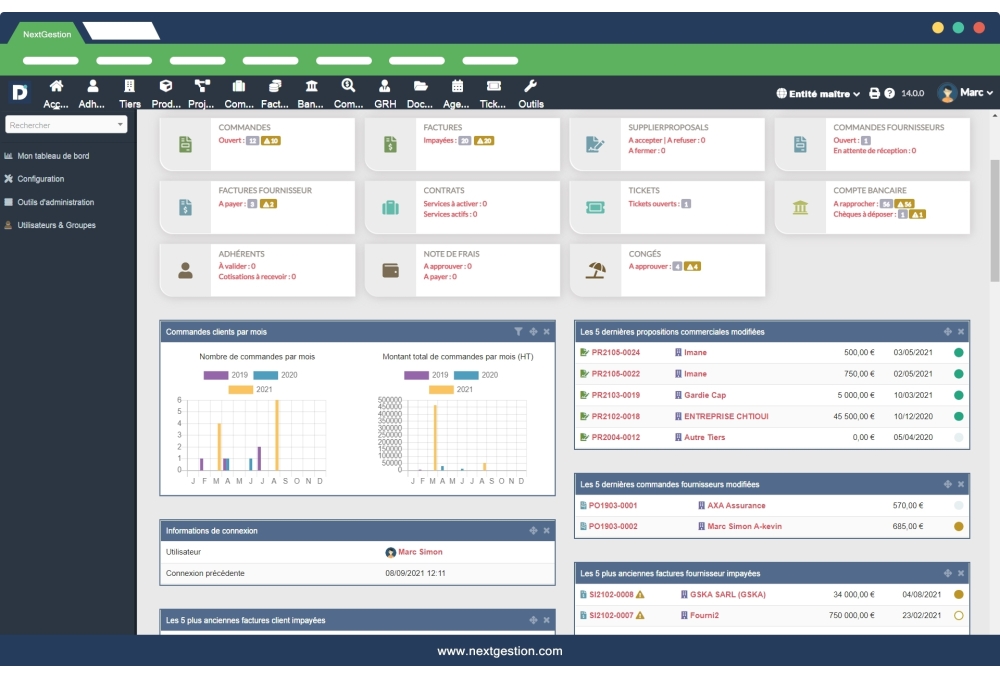The image size is (1000, 679).
Task: Open the help question mark icon
Action: coord(889,93)
